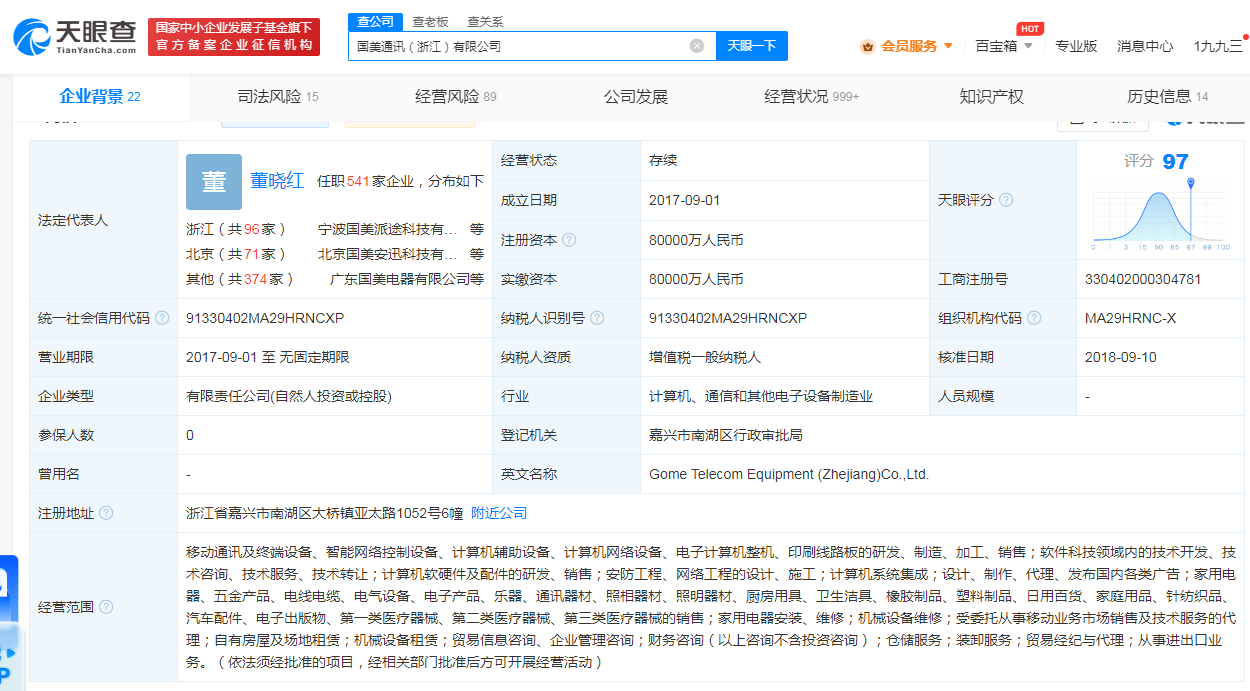Open the 历史信息 tab

(1168, 97)
